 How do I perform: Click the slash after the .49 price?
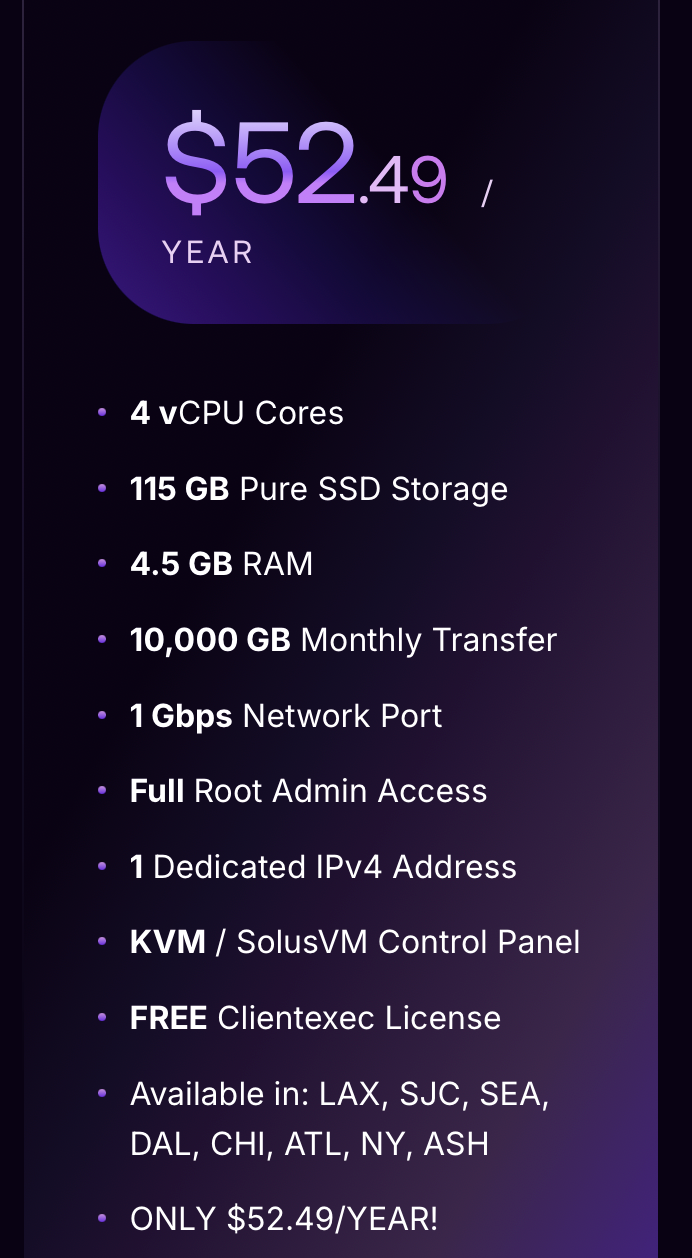[487, 192]
